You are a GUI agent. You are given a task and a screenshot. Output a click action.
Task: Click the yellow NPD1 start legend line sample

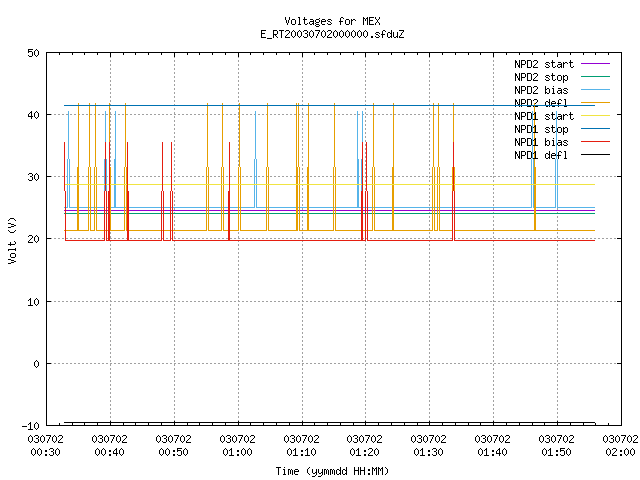click(596, 116)
